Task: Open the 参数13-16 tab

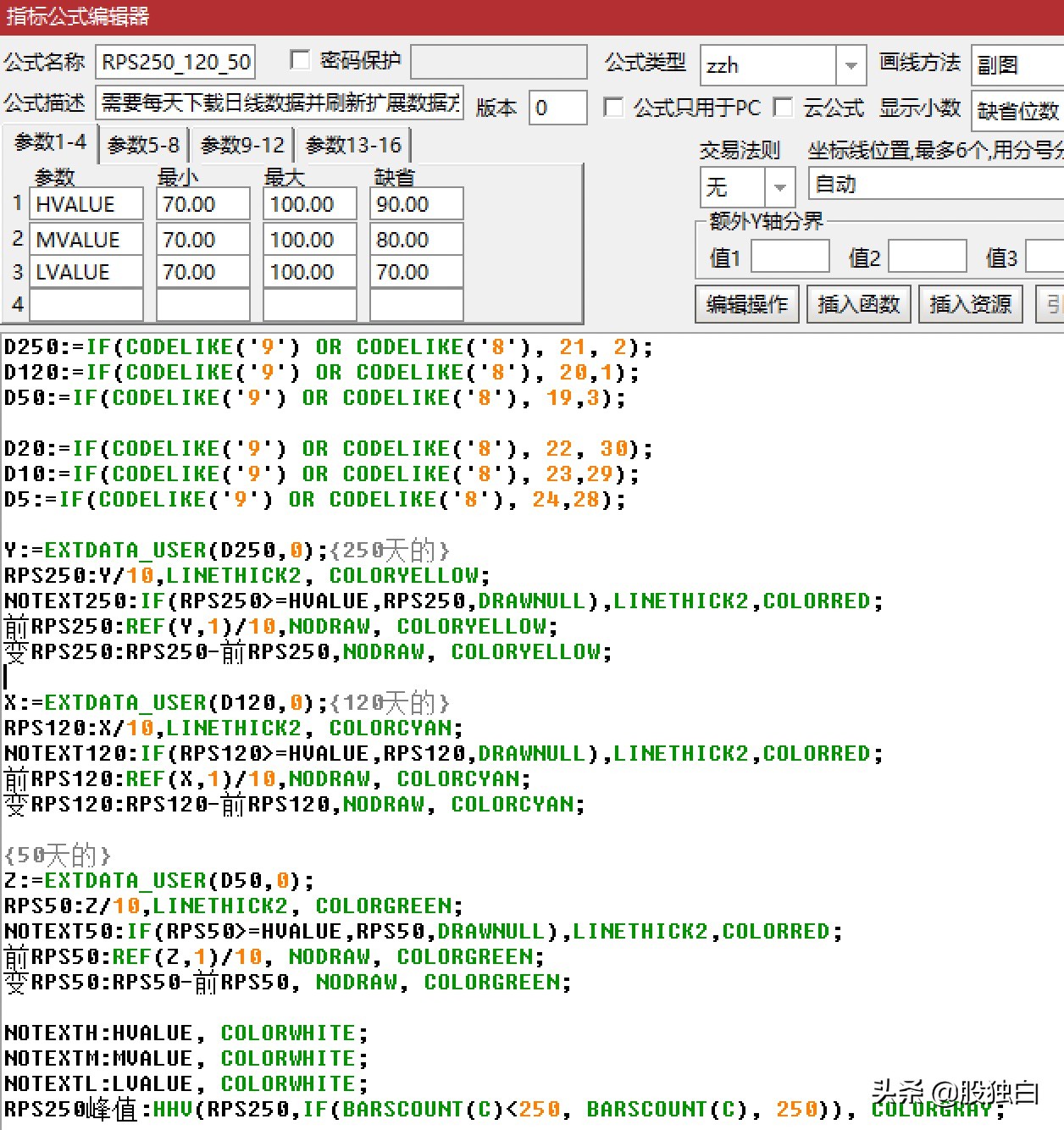Action: coord(352,144)
